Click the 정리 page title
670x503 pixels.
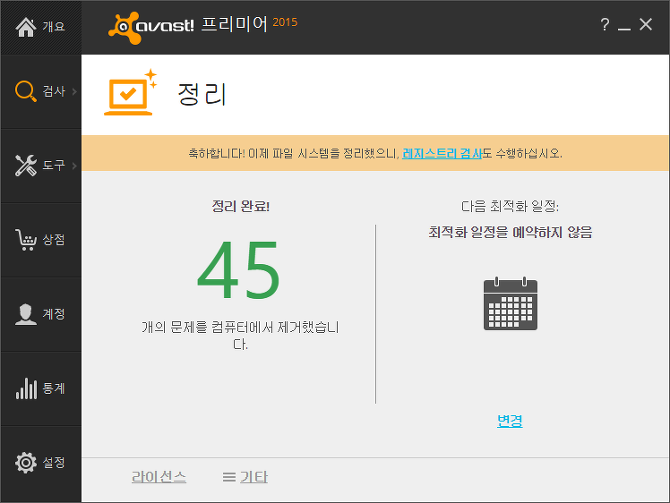click(202, 94)
